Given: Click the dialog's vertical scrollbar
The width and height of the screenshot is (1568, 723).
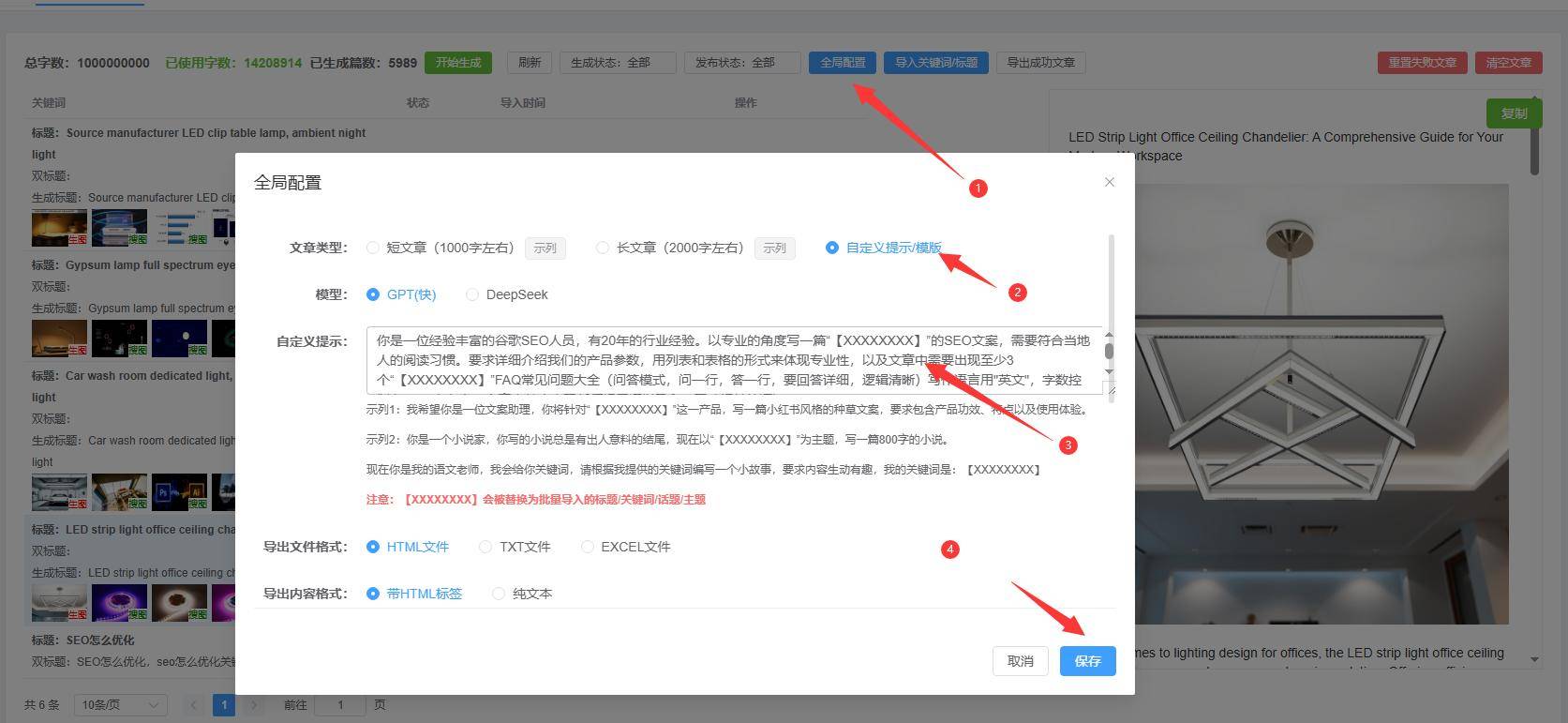Looking at the screenshot, I should tap(1112, 319).
